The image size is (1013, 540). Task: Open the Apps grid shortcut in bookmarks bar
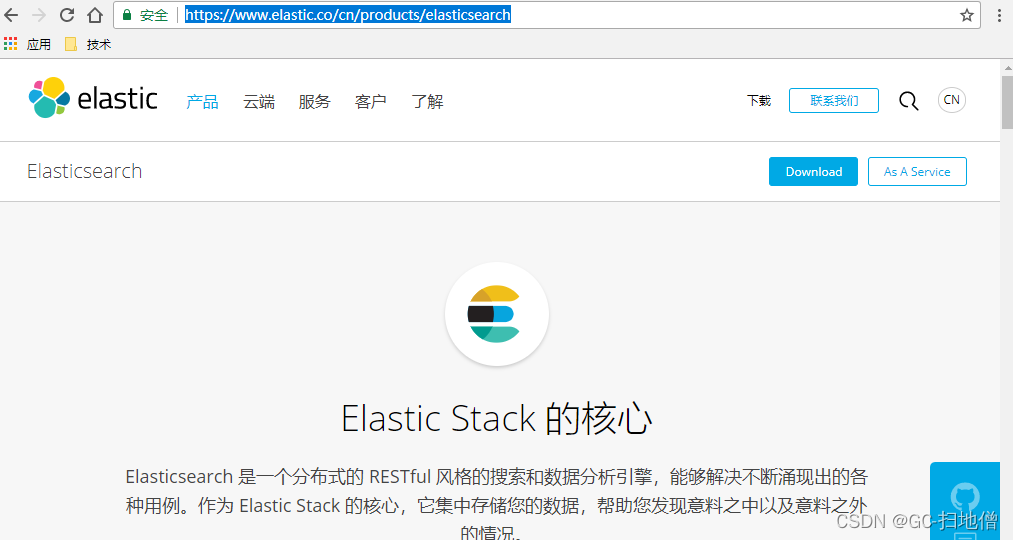coord(10,44)
